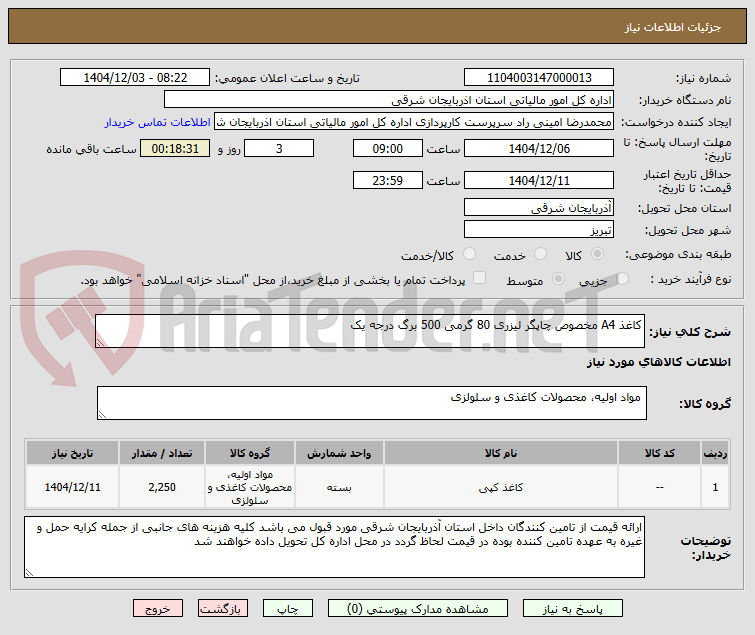This screenshot has width=755, height=635.
Task: Toggle اسناد خزانه اسلامی payment checkbox
Action: point(479,278)
